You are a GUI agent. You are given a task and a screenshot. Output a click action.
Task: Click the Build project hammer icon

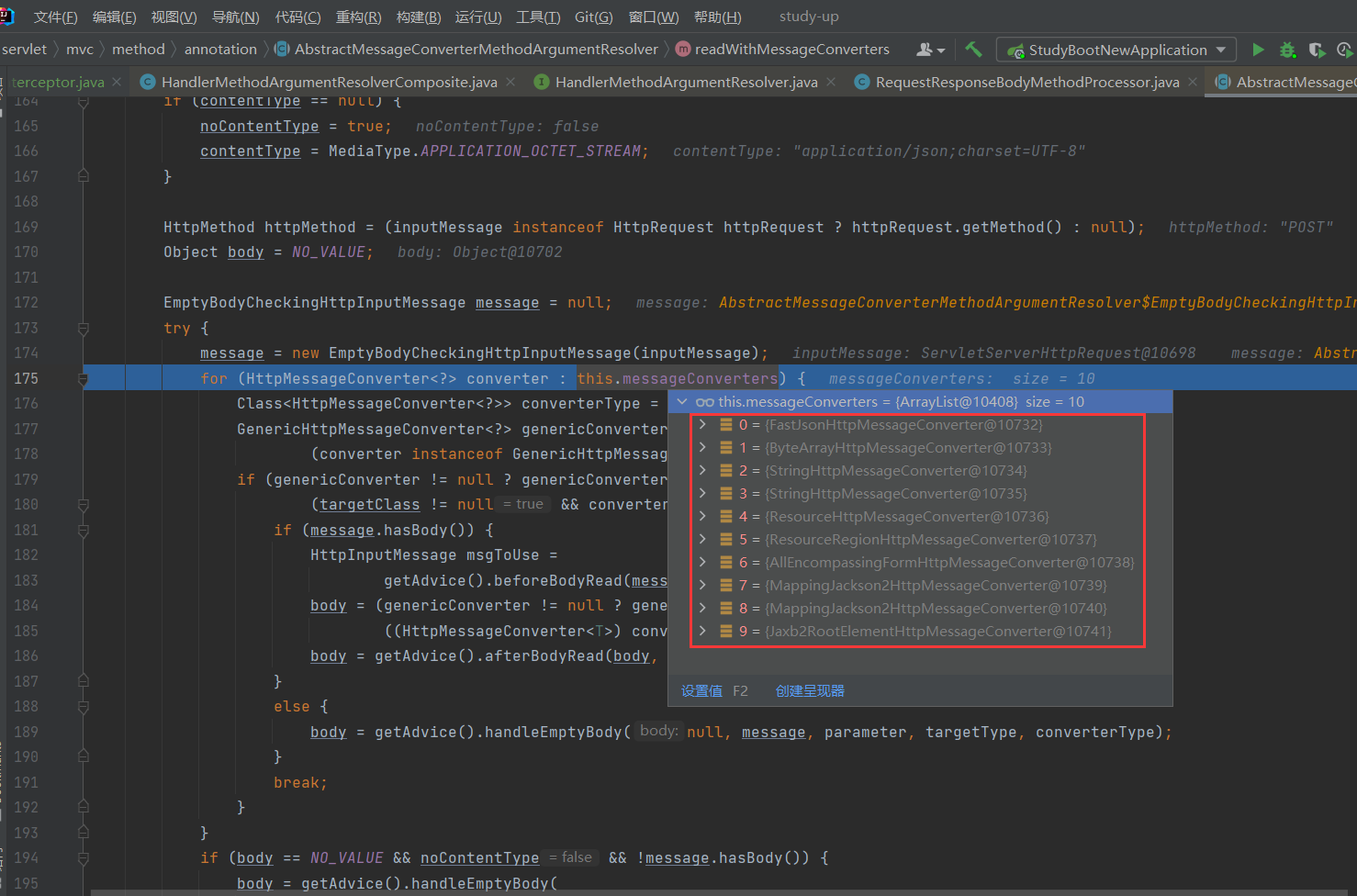[x=973, y=50]
